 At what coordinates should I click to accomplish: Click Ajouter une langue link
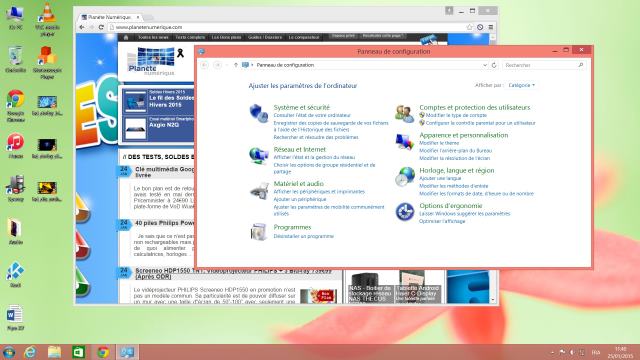(x=440, y=178)
